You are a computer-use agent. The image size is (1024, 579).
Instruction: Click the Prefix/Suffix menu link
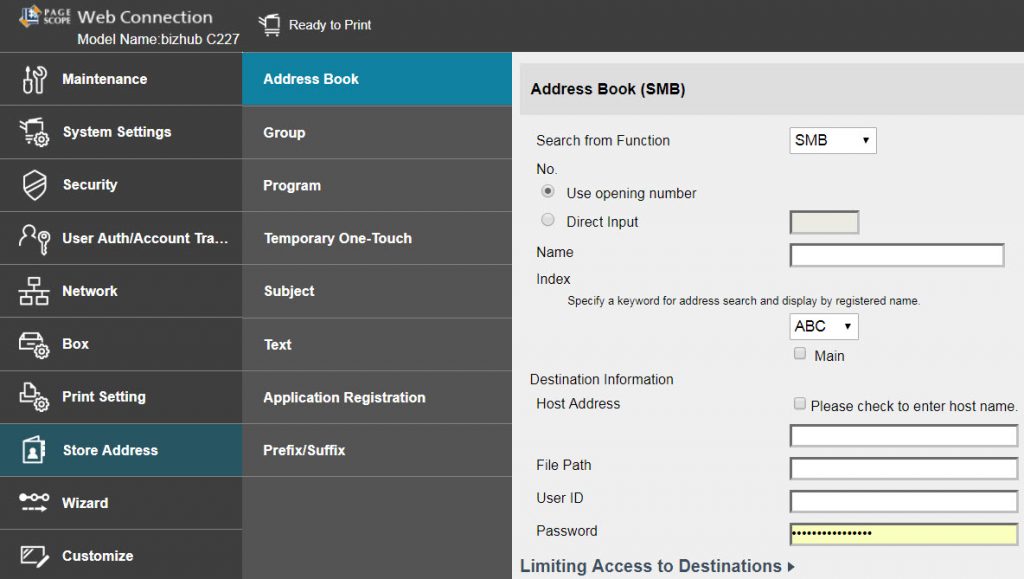point(304,451)
